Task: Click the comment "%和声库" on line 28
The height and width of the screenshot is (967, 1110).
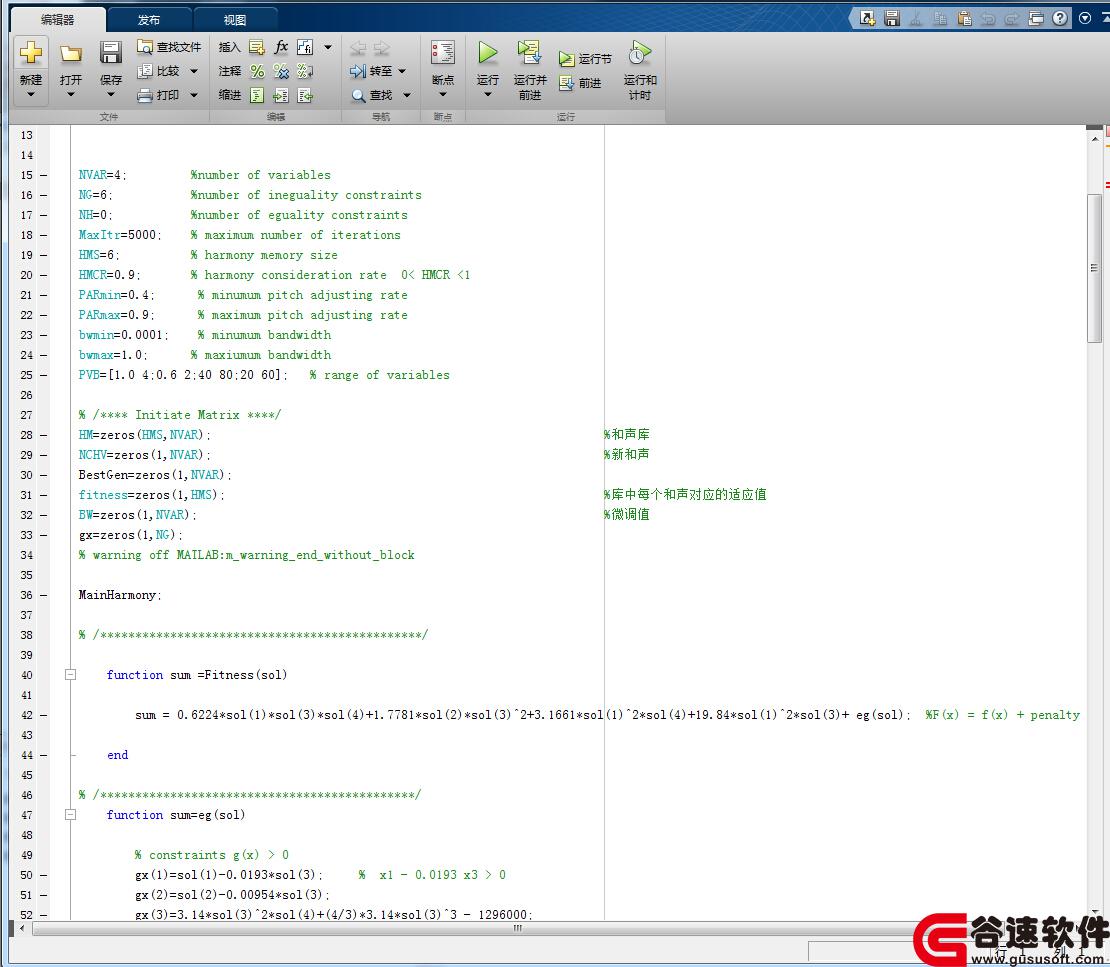Action: pos(626,435)
